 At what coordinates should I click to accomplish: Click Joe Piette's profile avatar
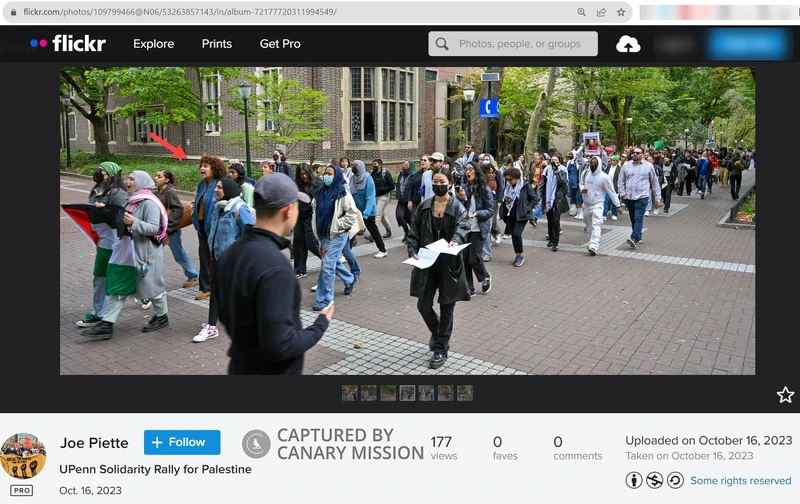23,456
